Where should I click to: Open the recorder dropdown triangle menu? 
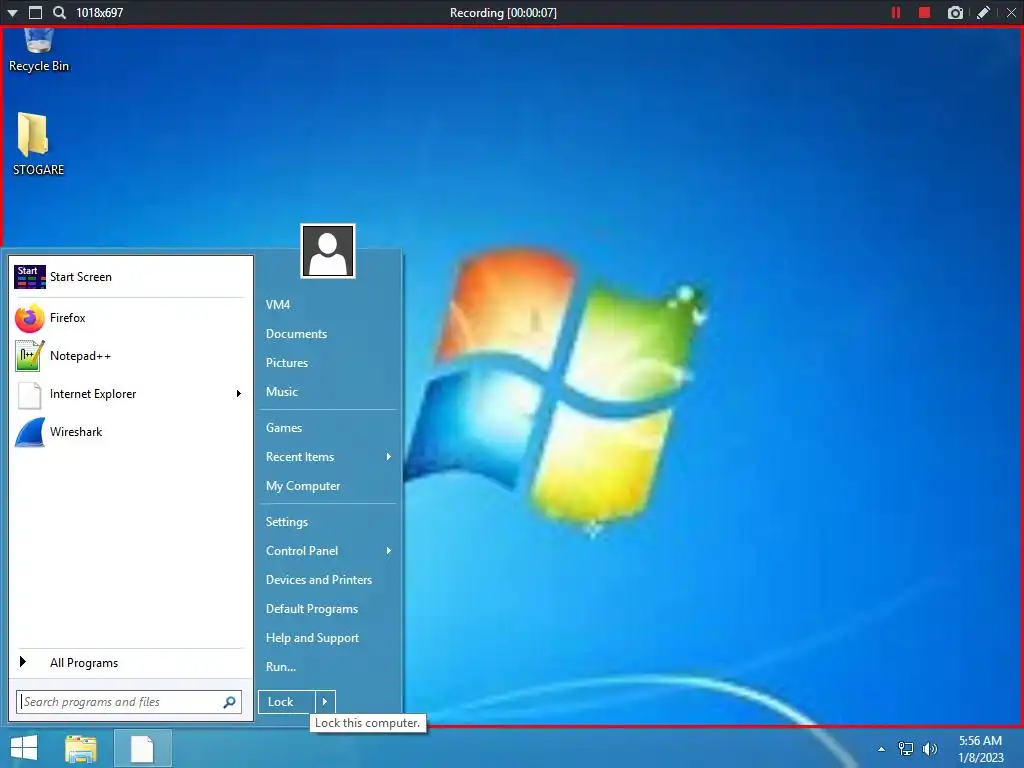click(12, 12)
